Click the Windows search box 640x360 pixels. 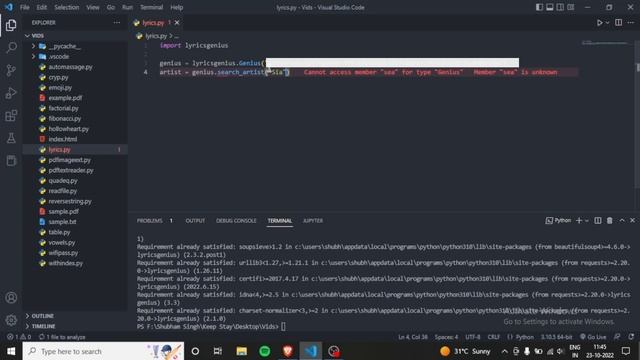coord(103,351)
